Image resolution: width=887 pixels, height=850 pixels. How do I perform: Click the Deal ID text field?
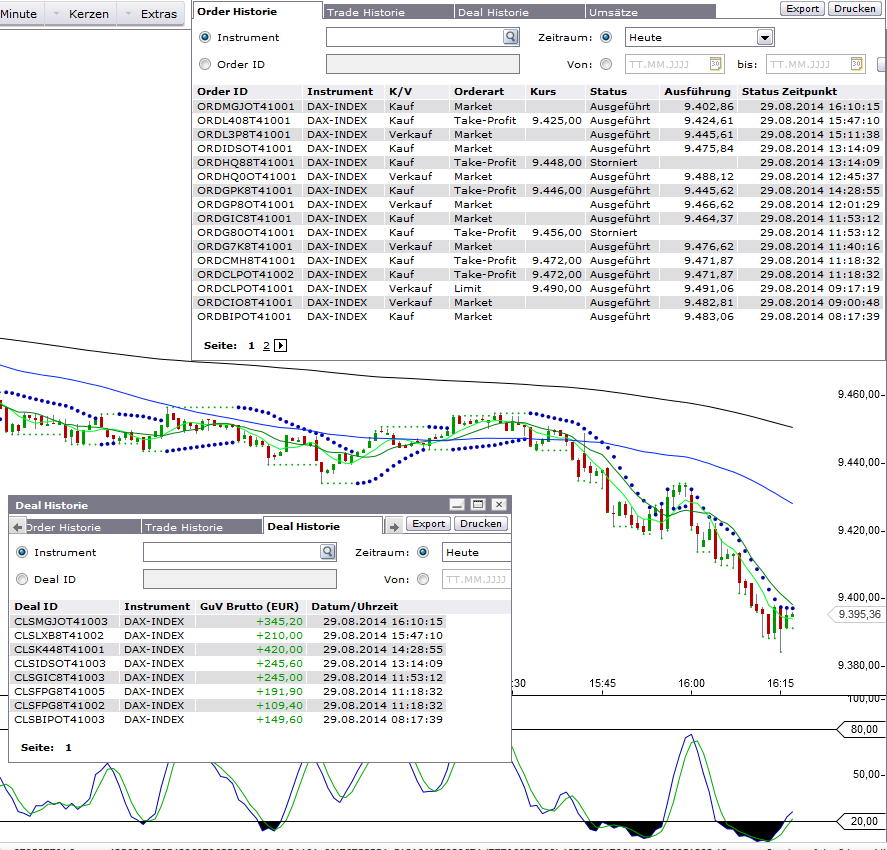pos(240,579)
